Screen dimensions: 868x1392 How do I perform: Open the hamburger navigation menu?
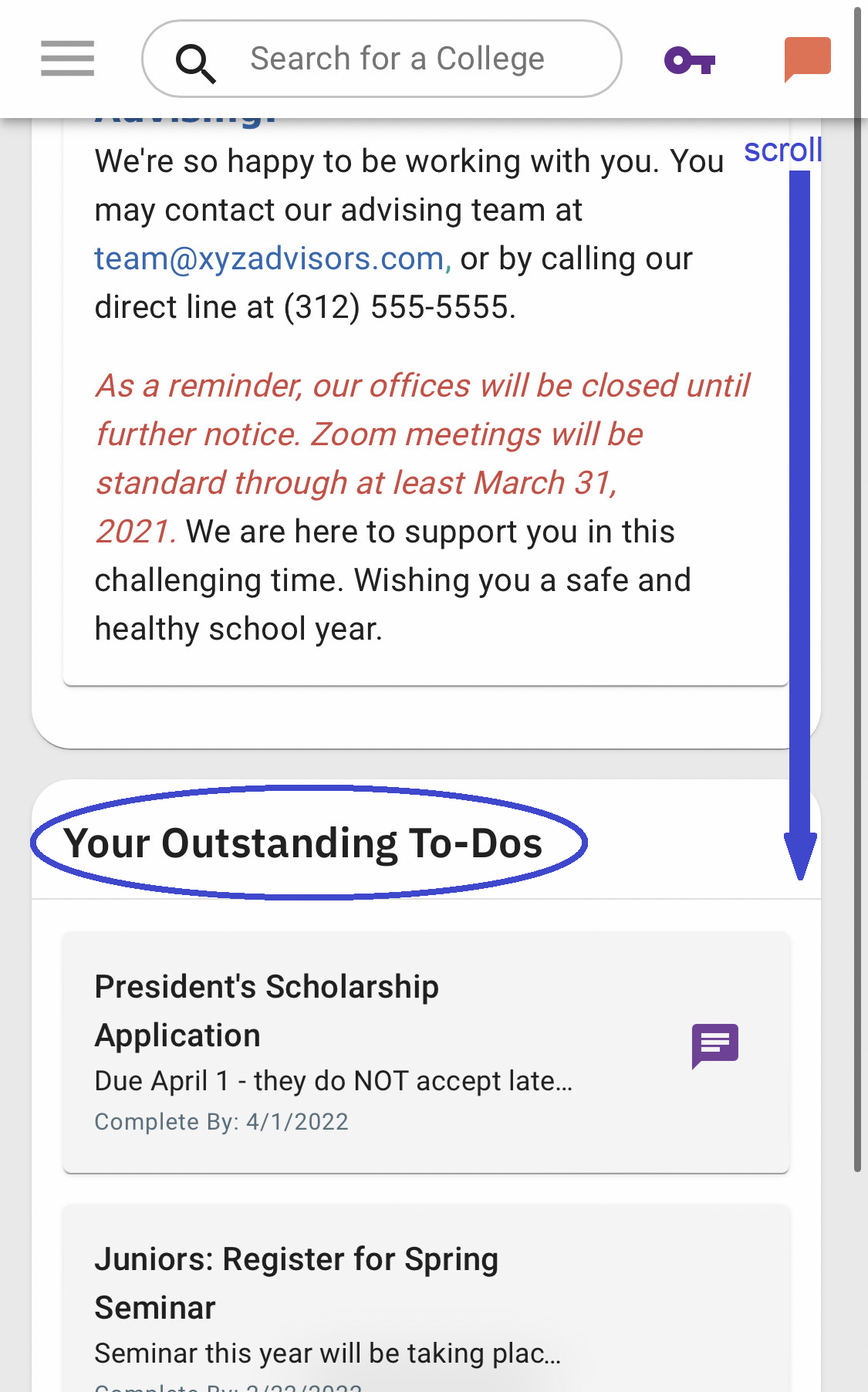coord(68,59)
